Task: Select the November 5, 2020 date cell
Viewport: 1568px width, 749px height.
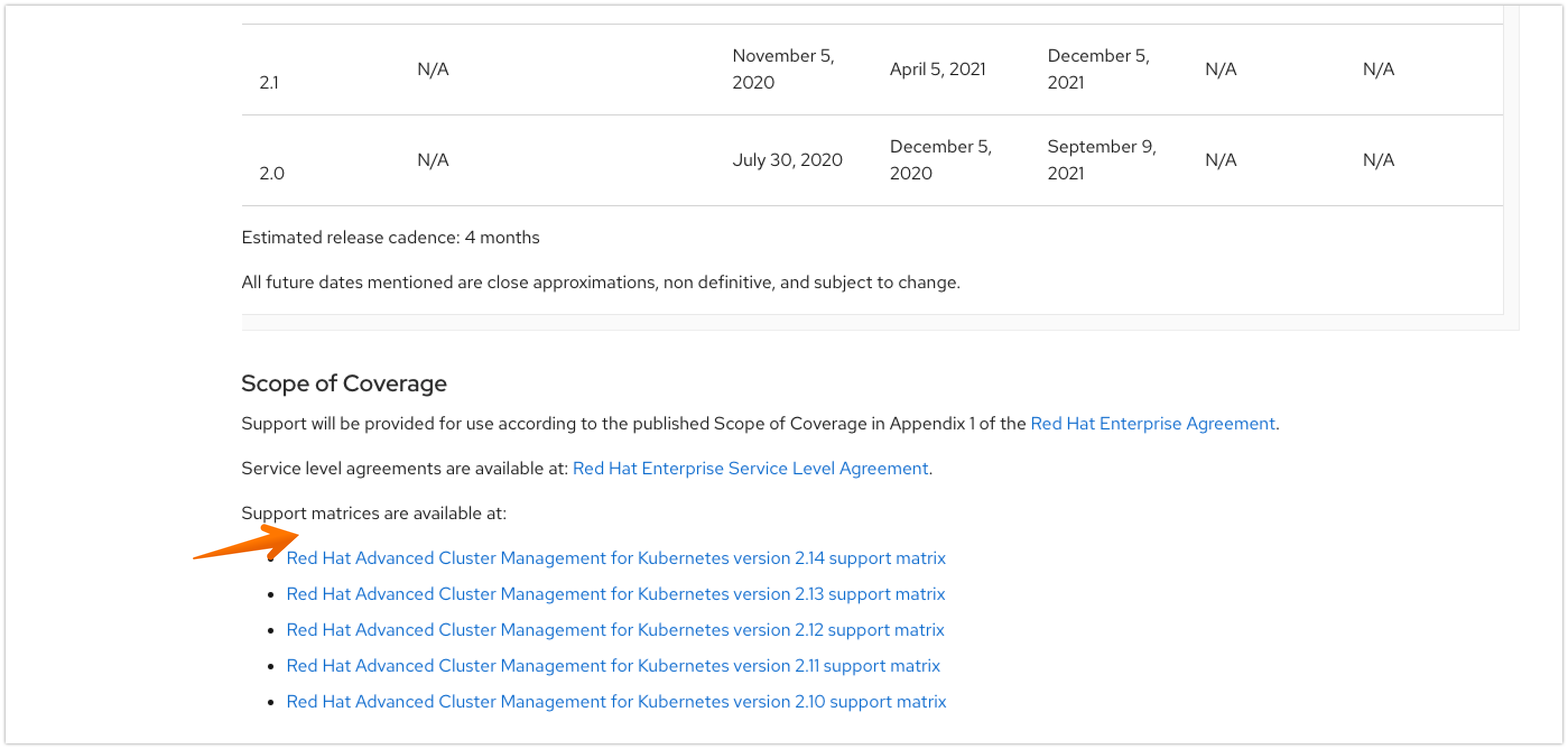Action: 783,69
